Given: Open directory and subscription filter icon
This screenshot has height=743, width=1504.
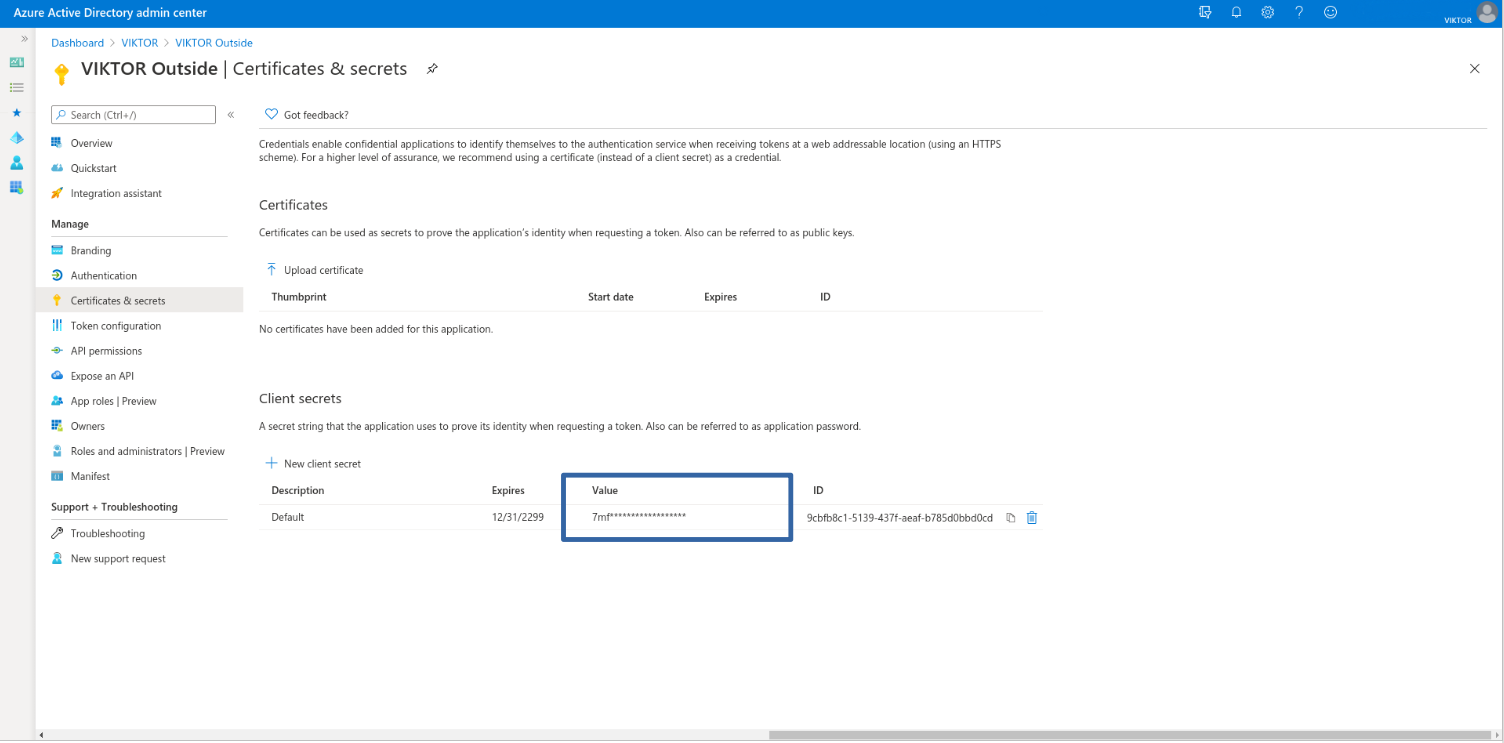Looking at the screenshot, I should pos(1205,12).
